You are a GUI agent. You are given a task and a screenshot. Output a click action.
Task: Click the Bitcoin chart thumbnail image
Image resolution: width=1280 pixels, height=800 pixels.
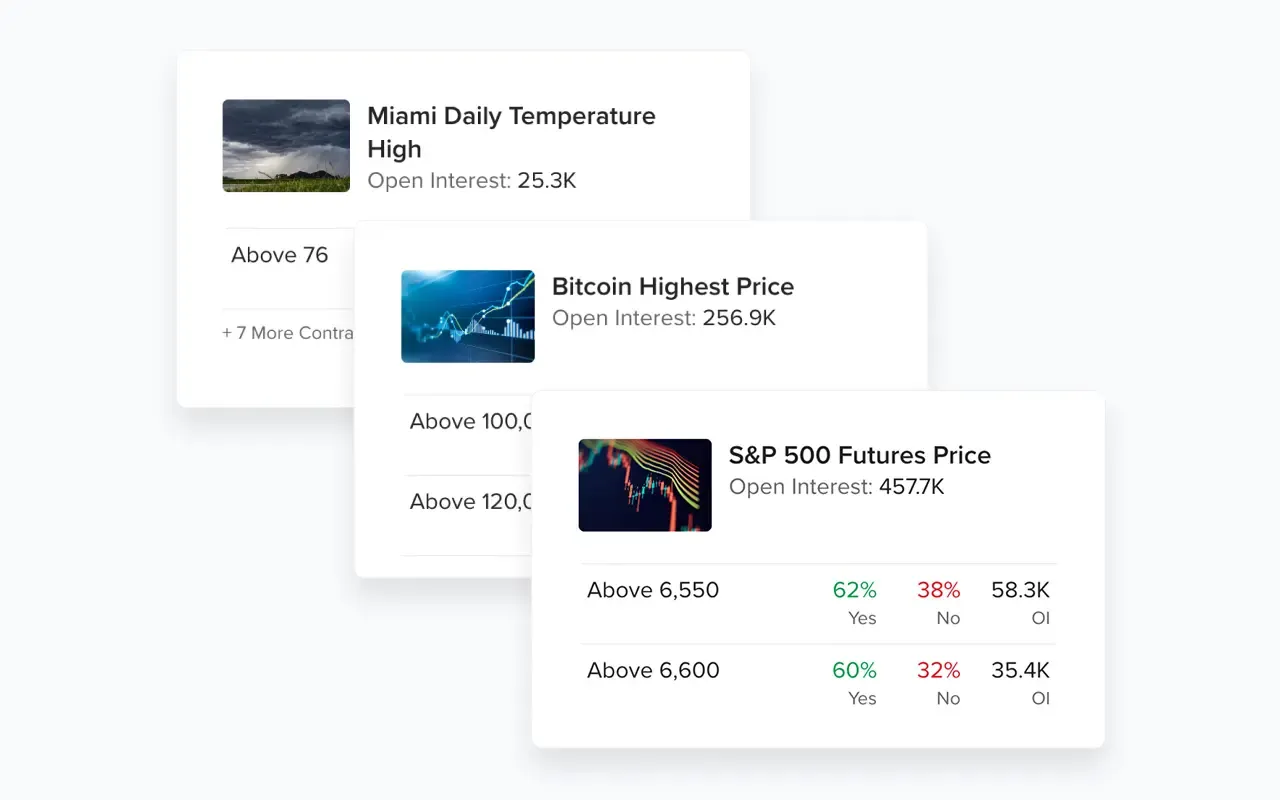[468, 316]
